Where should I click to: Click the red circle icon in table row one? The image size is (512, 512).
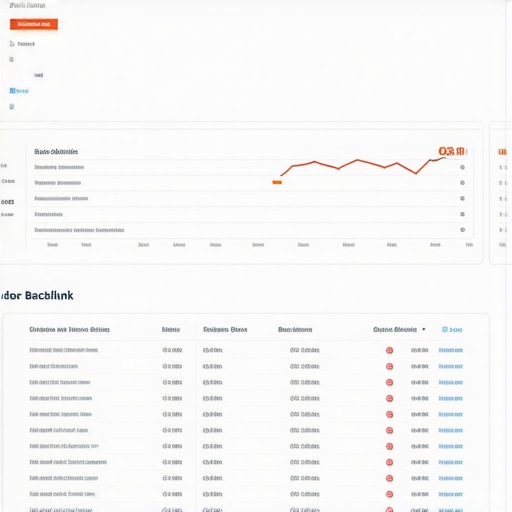tap(389, 350)
